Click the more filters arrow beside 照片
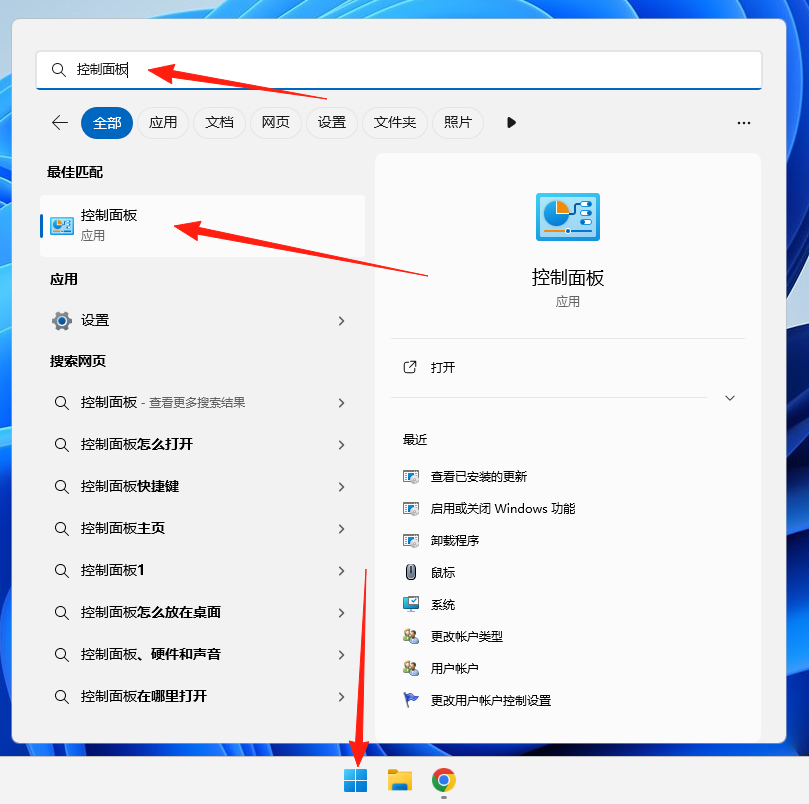 (510, 122)
